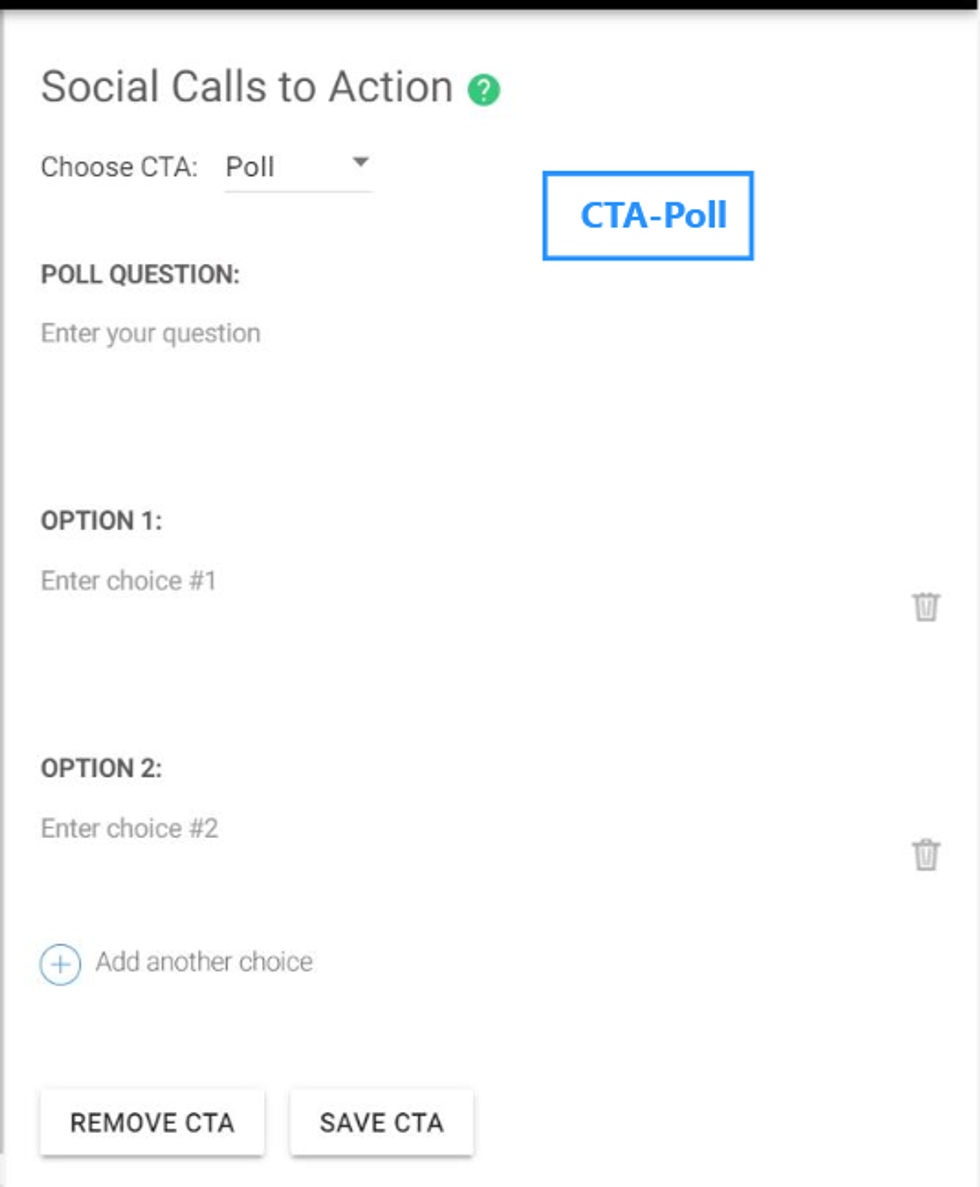Click the 'Social Calls to Action' heading
Image resolution: width=980 pixels, height=1187 pixels.
point(247,87)
